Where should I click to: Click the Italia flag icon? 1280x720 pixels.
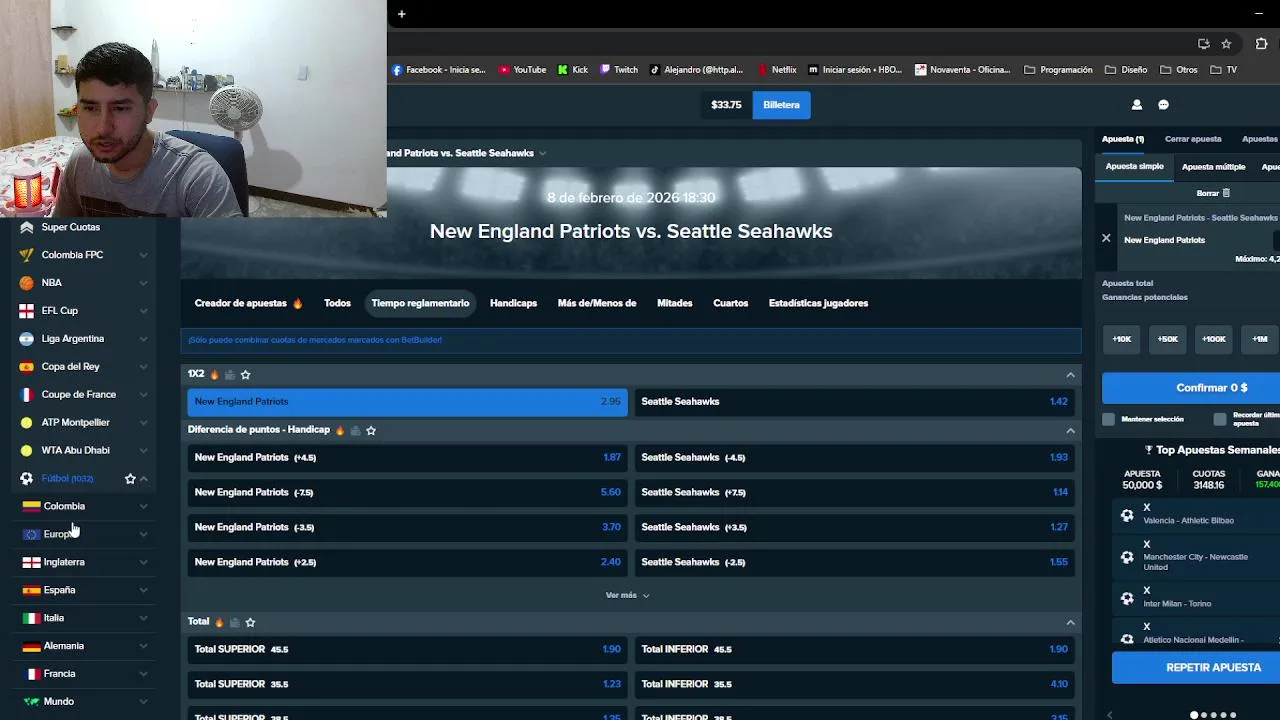coord(31,618)
